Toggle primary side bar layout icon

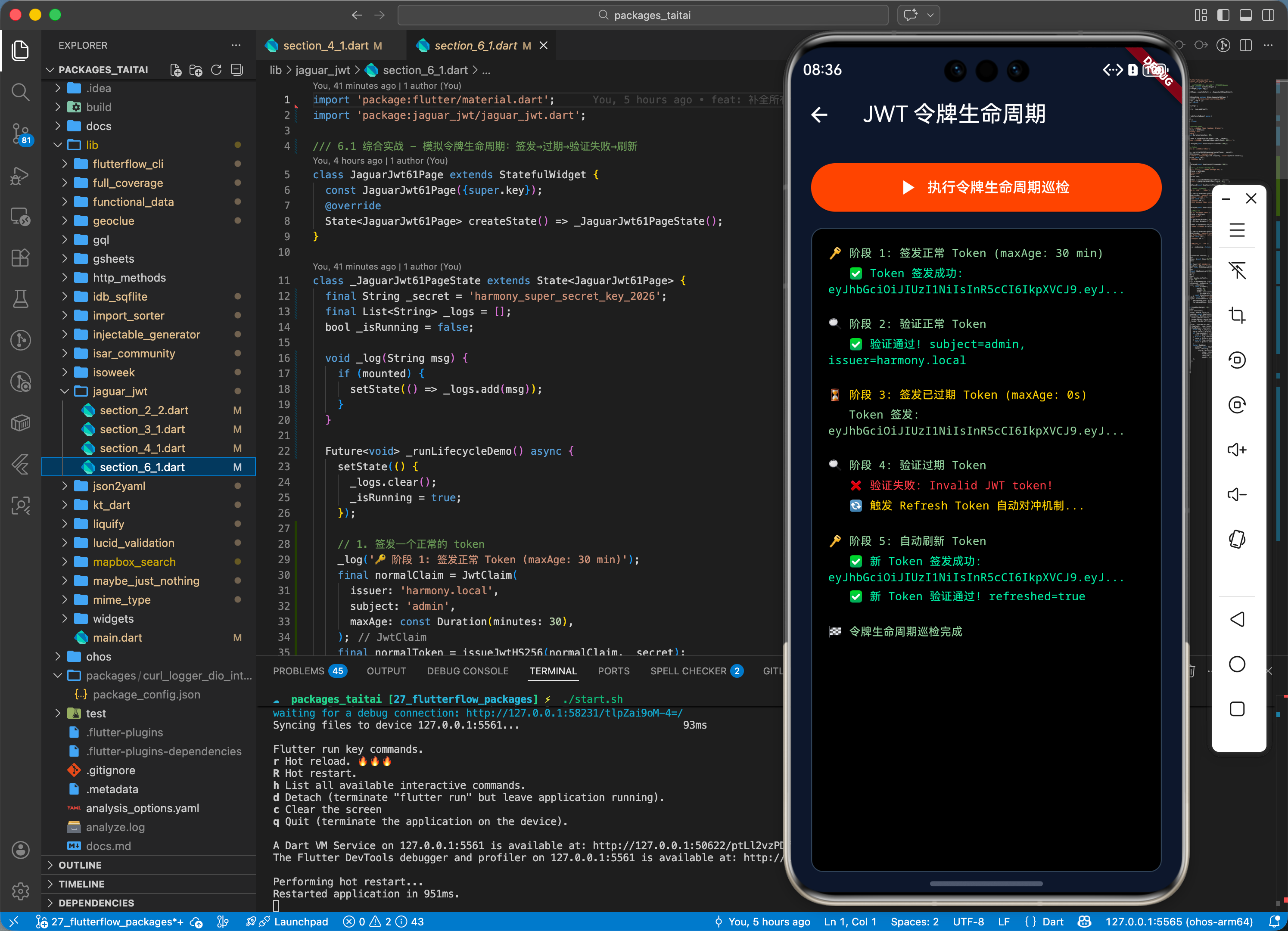tap(1223, 16)
